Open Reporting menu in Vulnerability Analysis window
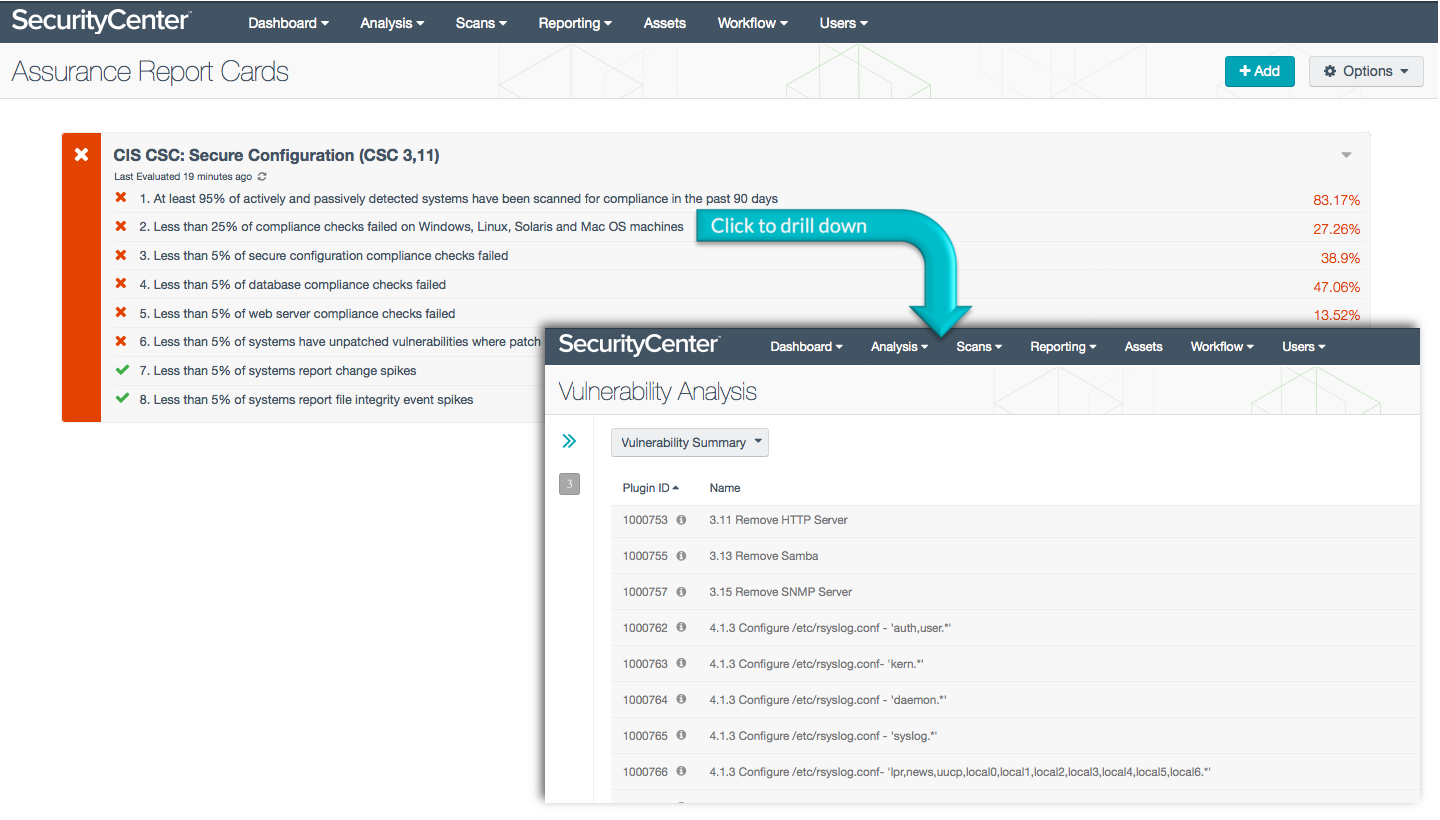This screenshot has width=1440, height=820. click(1063, 347)
